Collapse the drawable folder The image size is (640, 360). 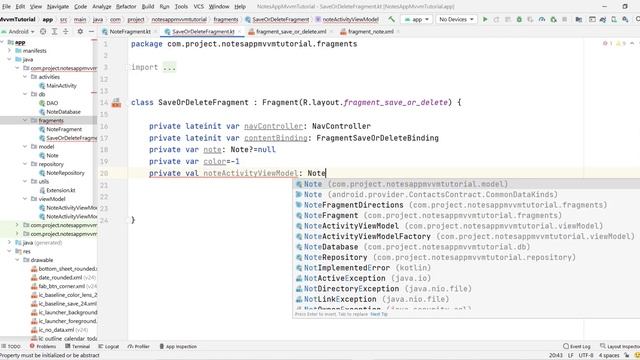pyautogui.click(x=17, y=260)
